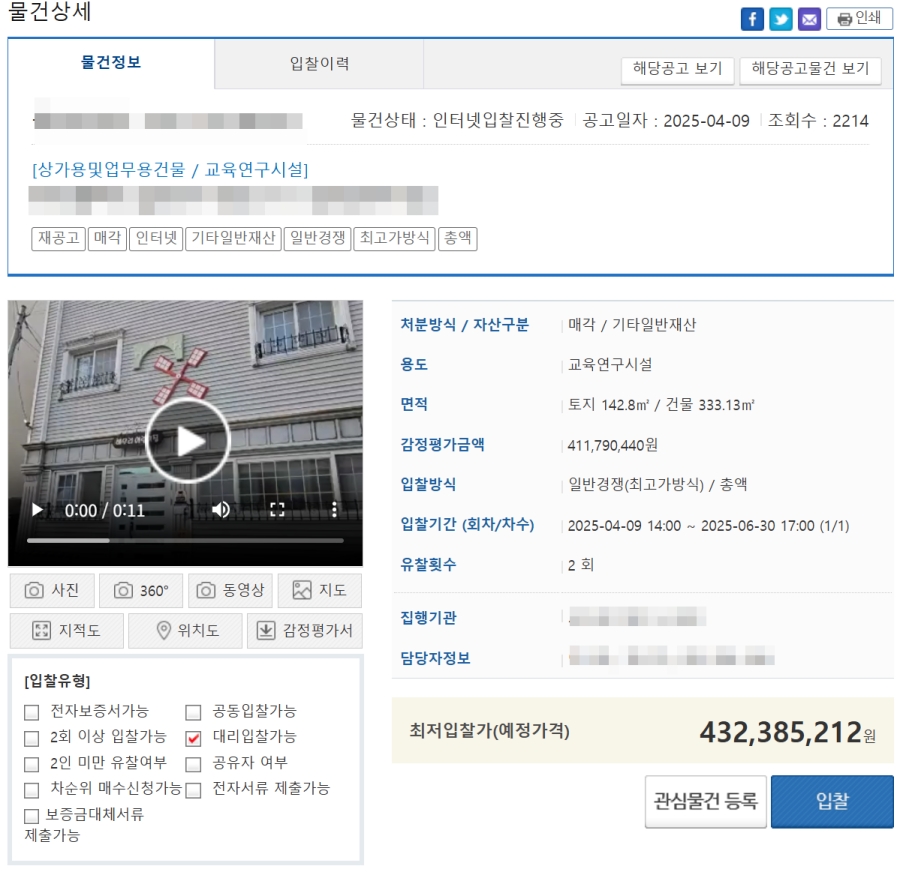The height and width of the screenshot is (875, 900).
Task: Click the 관심물건 등록 button
Action: [x=705, y=802]
